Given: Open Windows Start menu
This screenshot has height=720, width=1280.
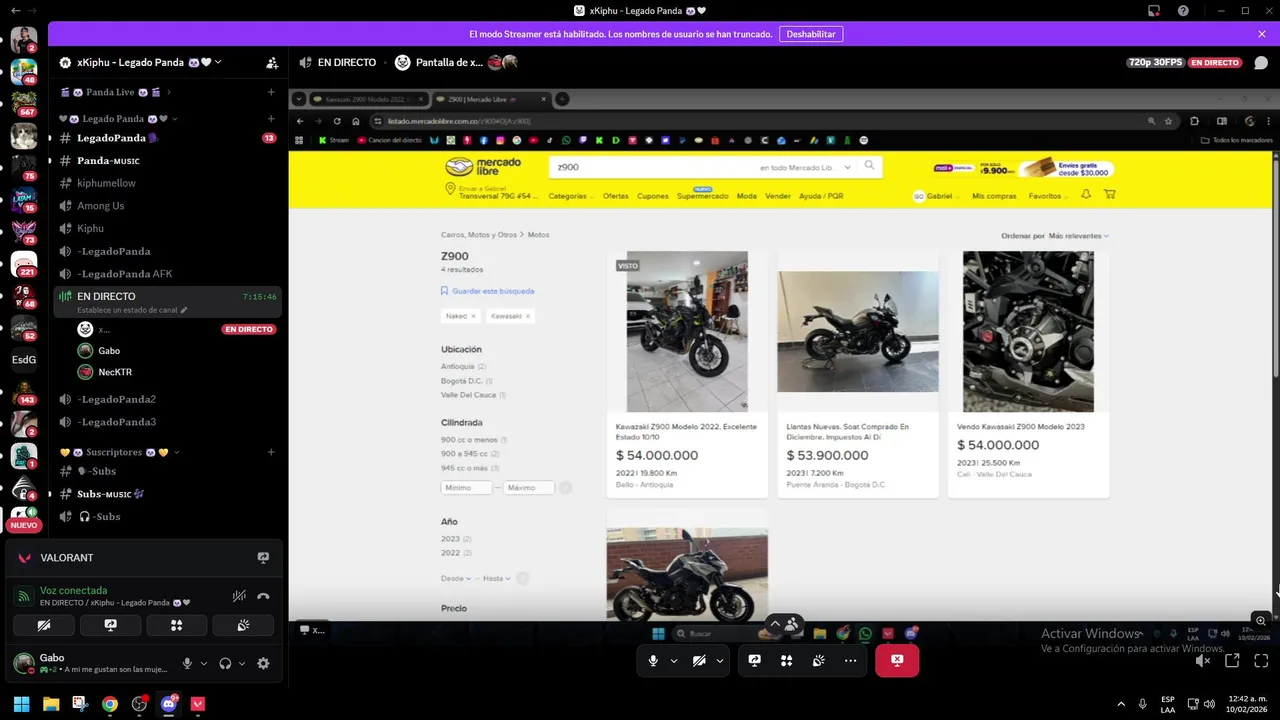Looking at the screenshot, I should (21, 704).
